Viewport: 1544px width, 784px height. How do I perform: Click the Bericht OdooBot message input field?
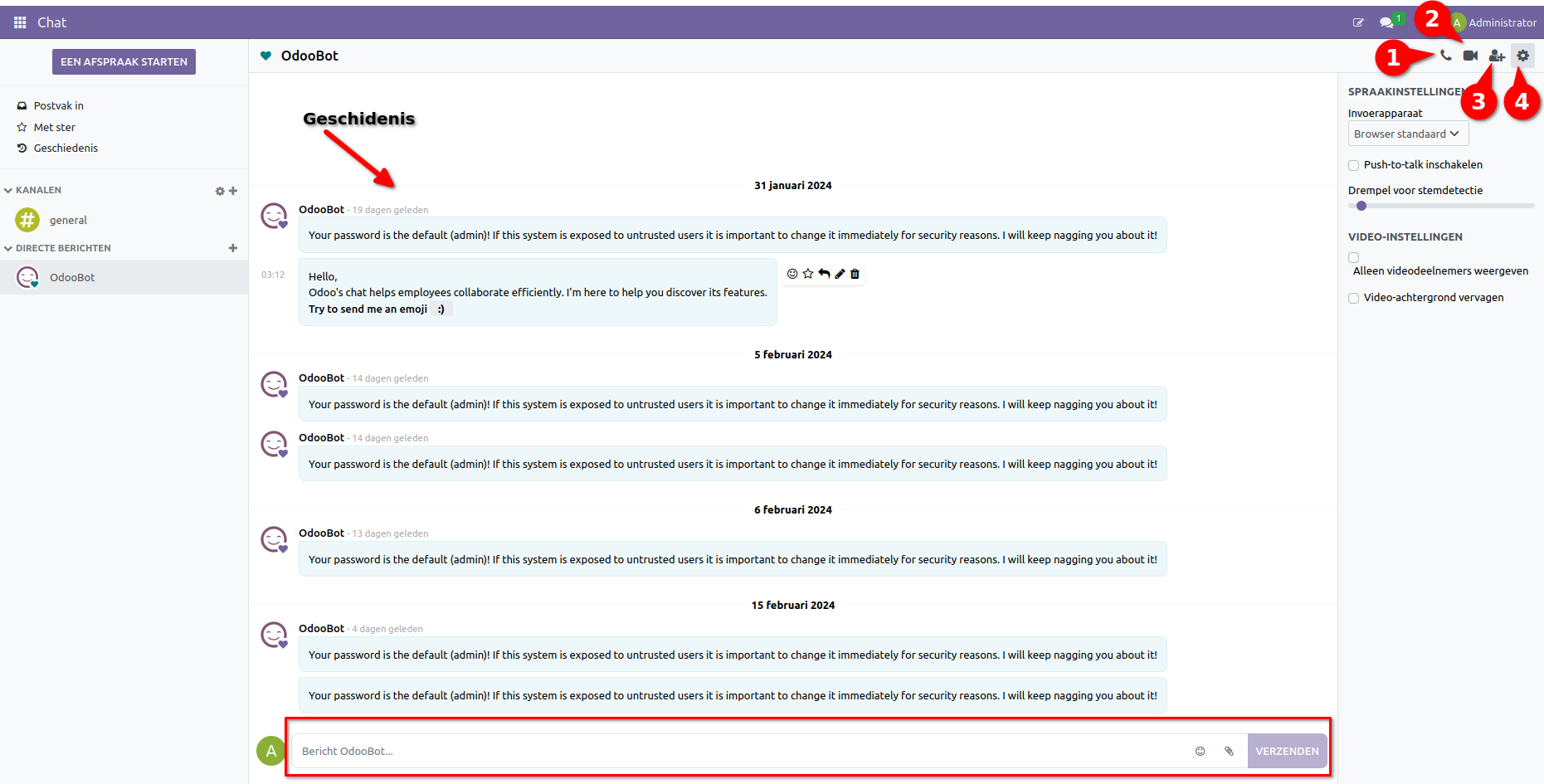tap(738, 751)
